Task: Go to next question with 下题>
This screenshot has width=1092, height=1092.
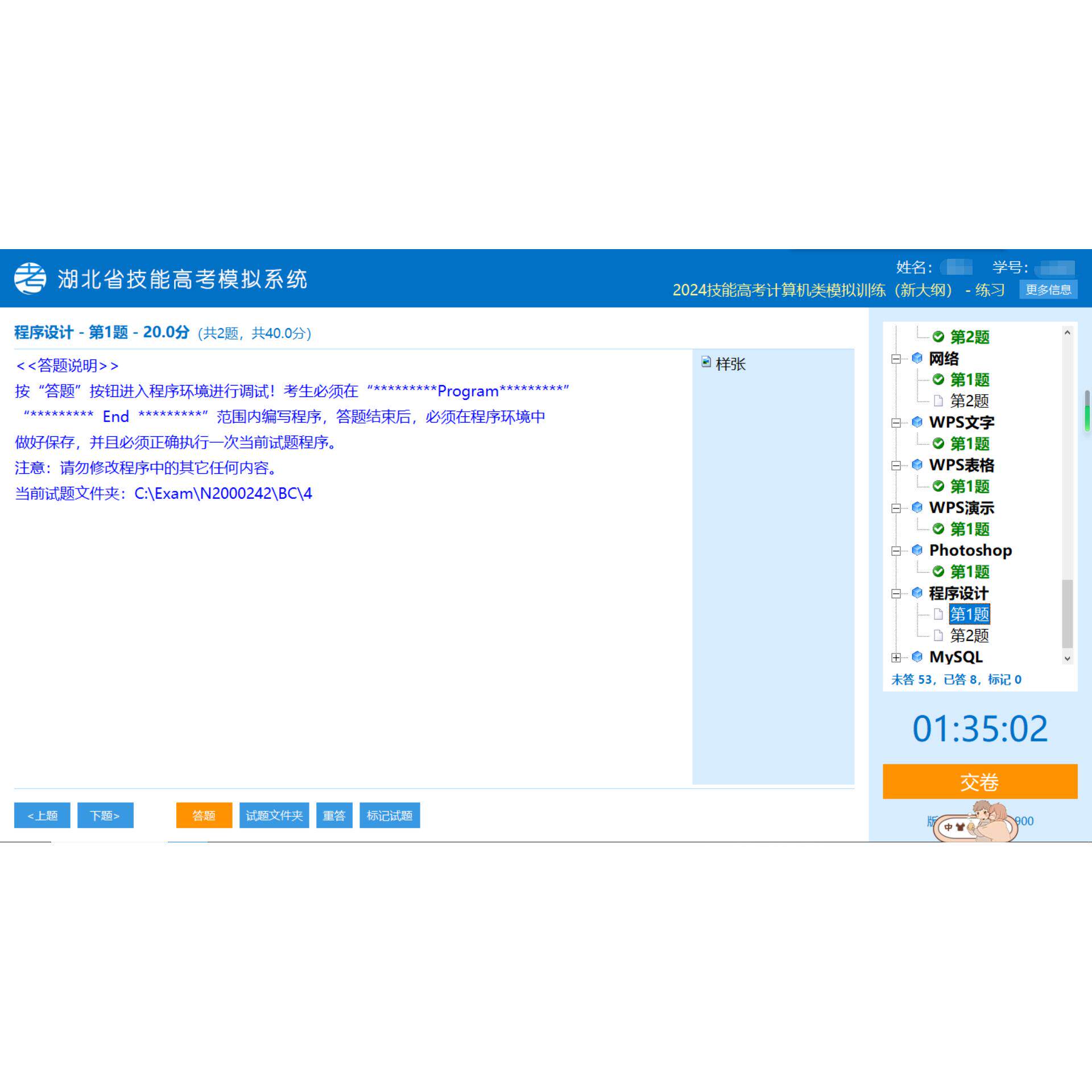Action: (105, 815)
